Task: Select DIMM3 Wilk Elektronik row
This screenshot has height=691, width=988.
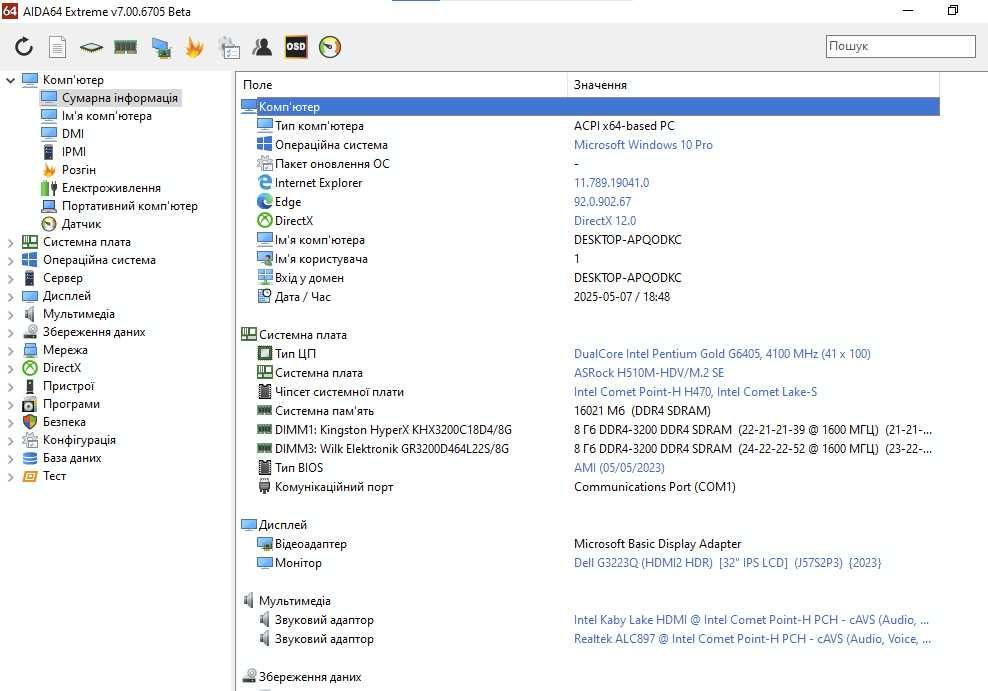Action: (x=590, y=448)
